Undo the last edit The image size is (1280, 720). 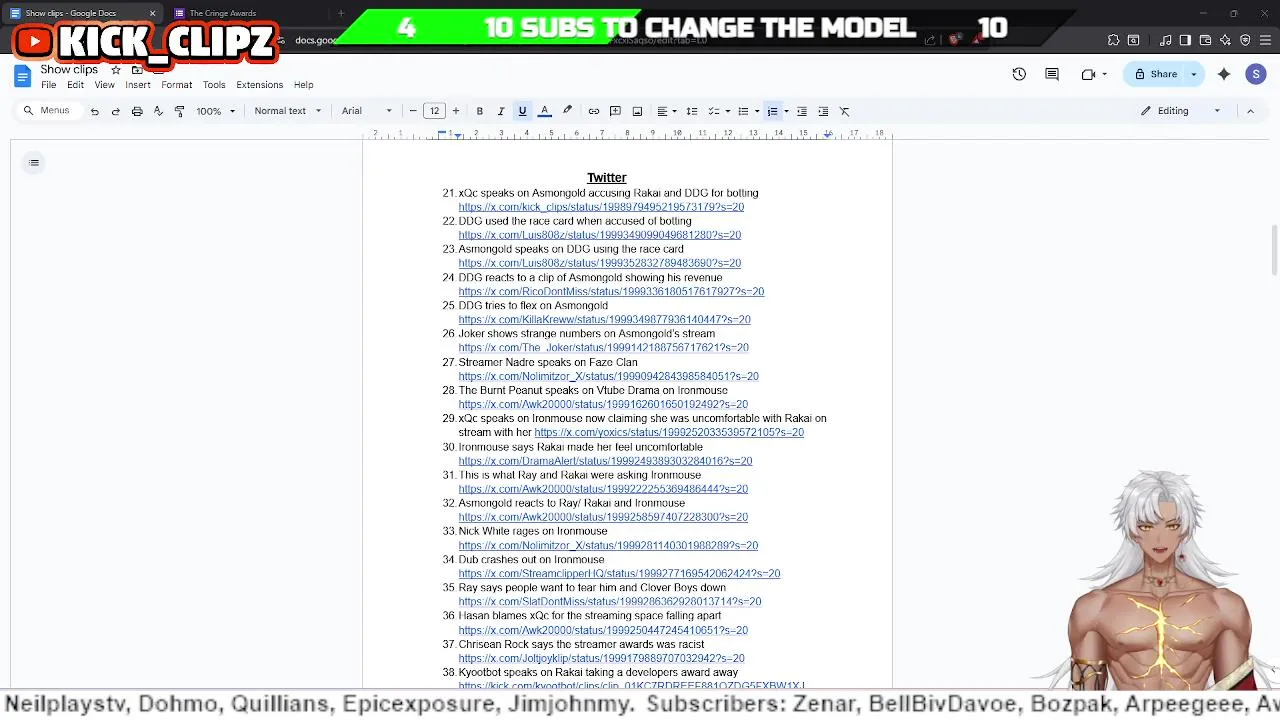pyautogui.click(x=94, y=111)
